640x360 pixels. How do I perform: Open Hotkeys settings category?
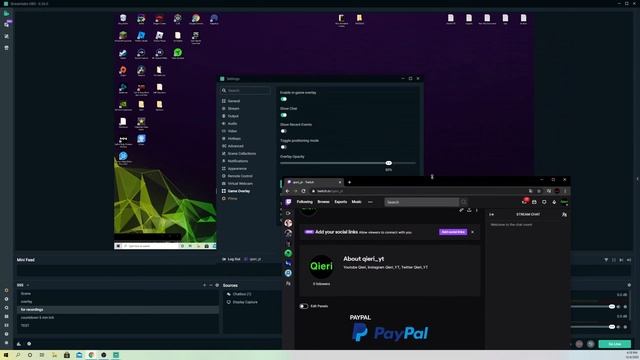point(231,139)
